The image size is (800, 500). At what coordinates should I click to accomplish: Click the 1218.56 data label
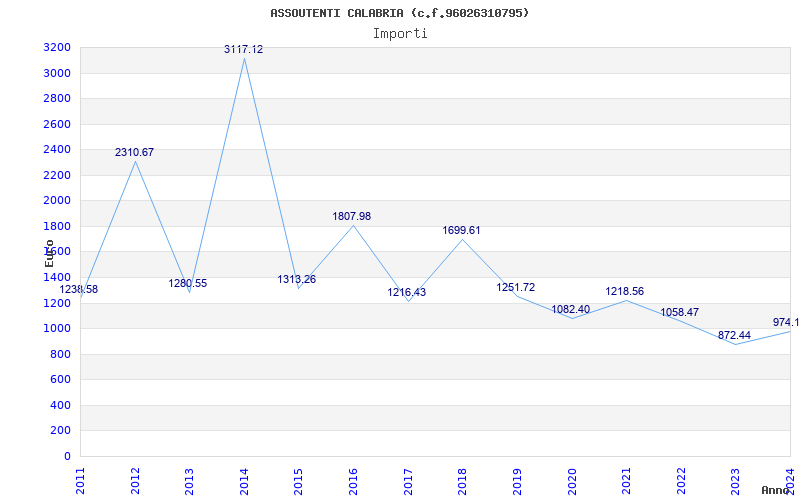pyautogui.click(x=624, y=291)
